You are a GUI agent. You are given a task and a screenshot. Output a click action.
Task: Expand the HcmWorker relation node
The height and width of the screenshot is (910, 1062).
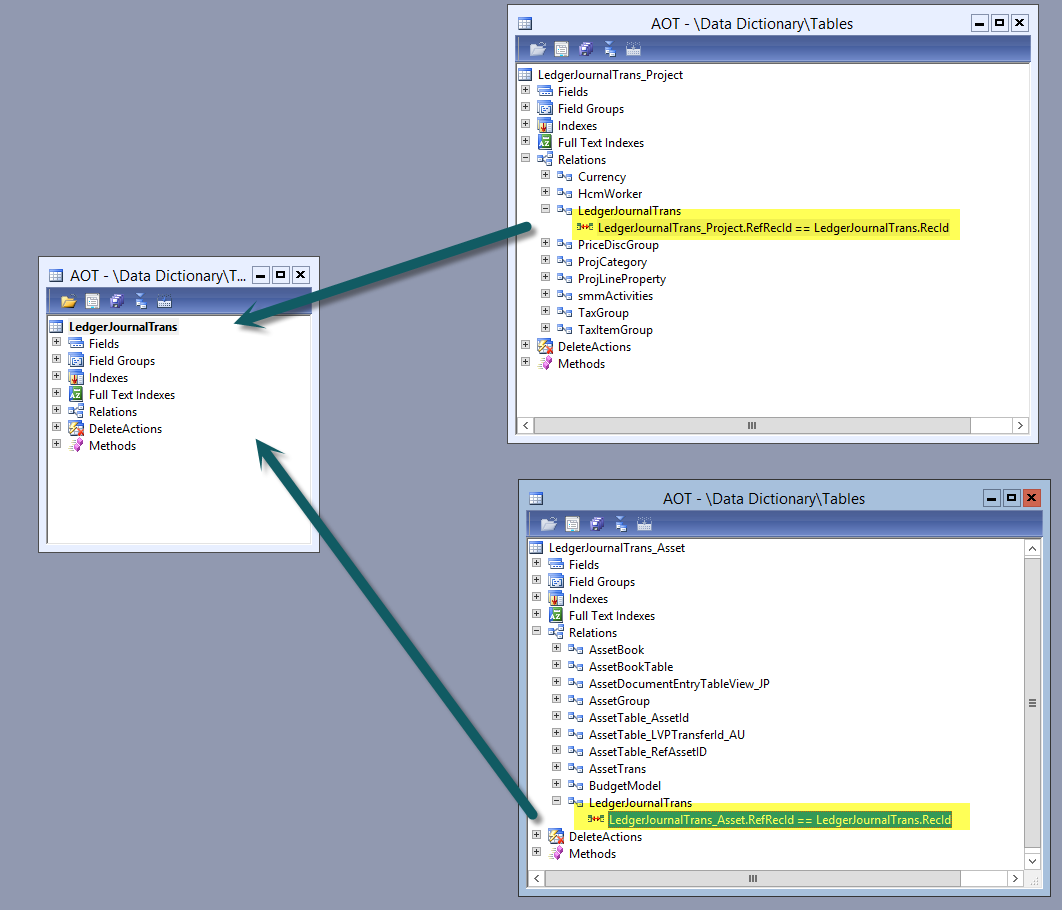tap(546, 193)
